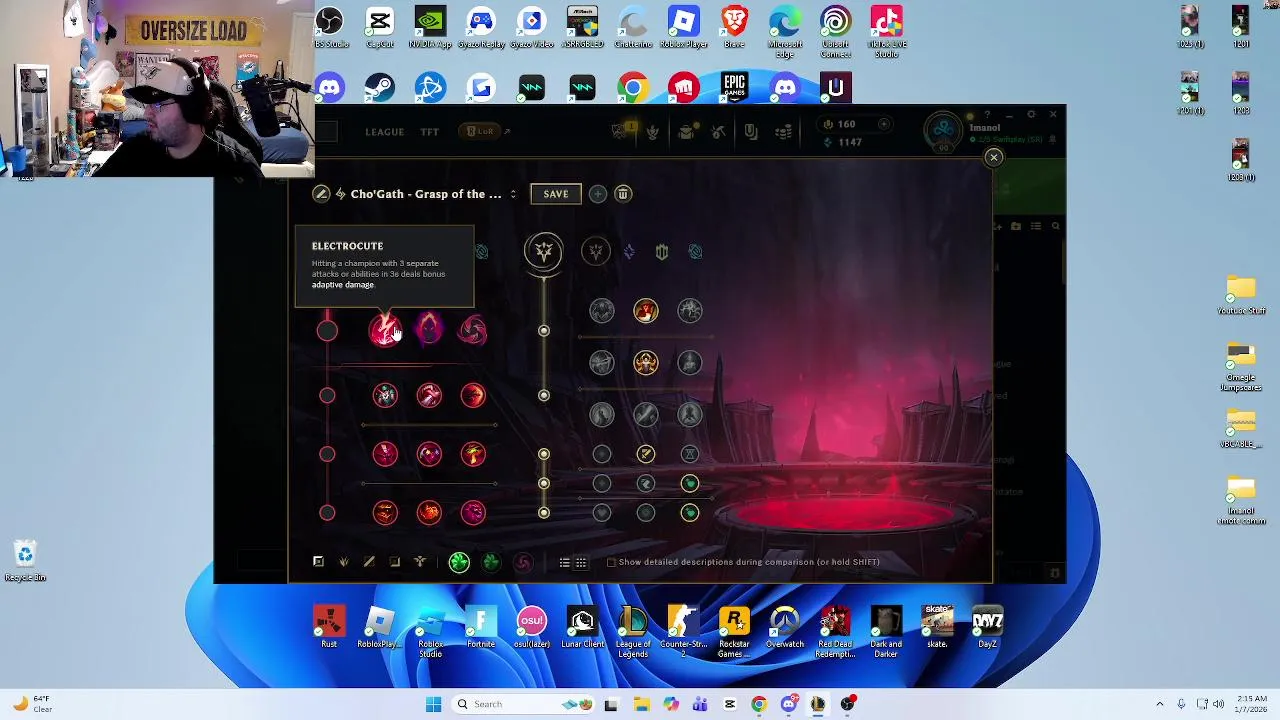Add RP using plus next to 160
1280x720 pixels.
coord(884,124)
